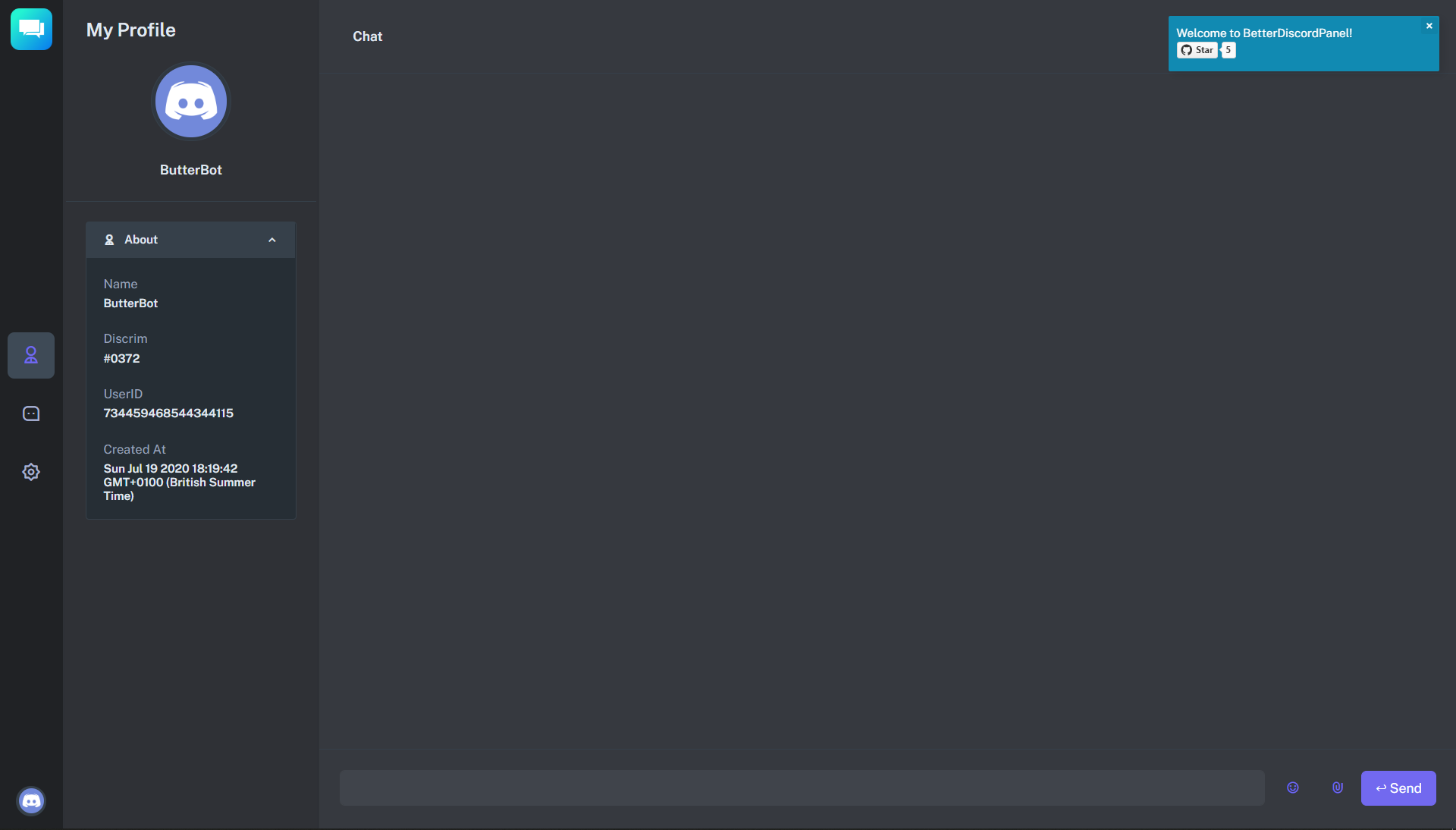
Task: Open the emoji picker icon
Action: (x=1293, y=788)
